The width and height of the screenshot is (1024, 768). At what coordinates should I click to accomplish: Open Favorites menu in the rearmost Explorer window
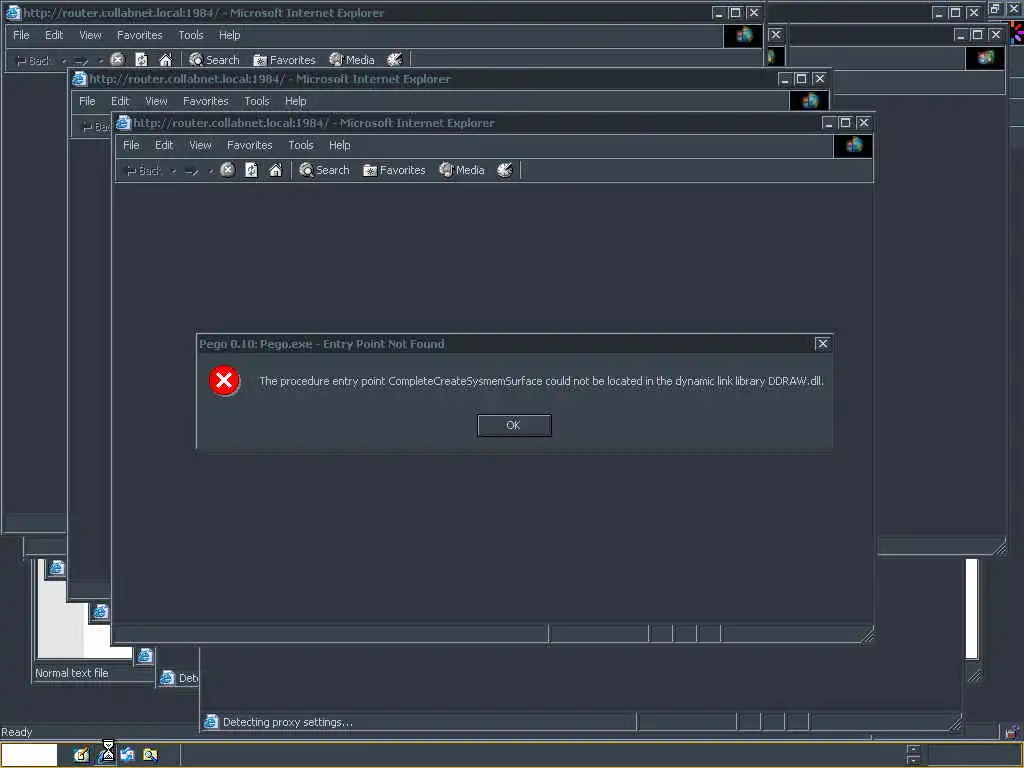click(x=140, y=35)
